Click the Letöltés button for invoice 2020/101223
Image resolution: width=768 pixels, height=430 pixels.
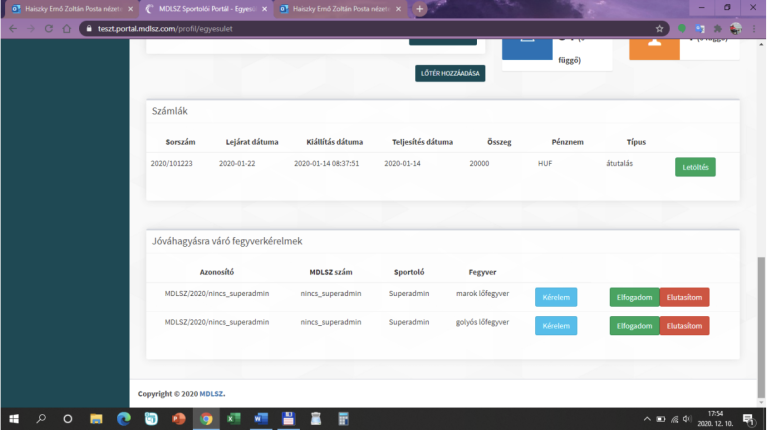pos(695,167)
